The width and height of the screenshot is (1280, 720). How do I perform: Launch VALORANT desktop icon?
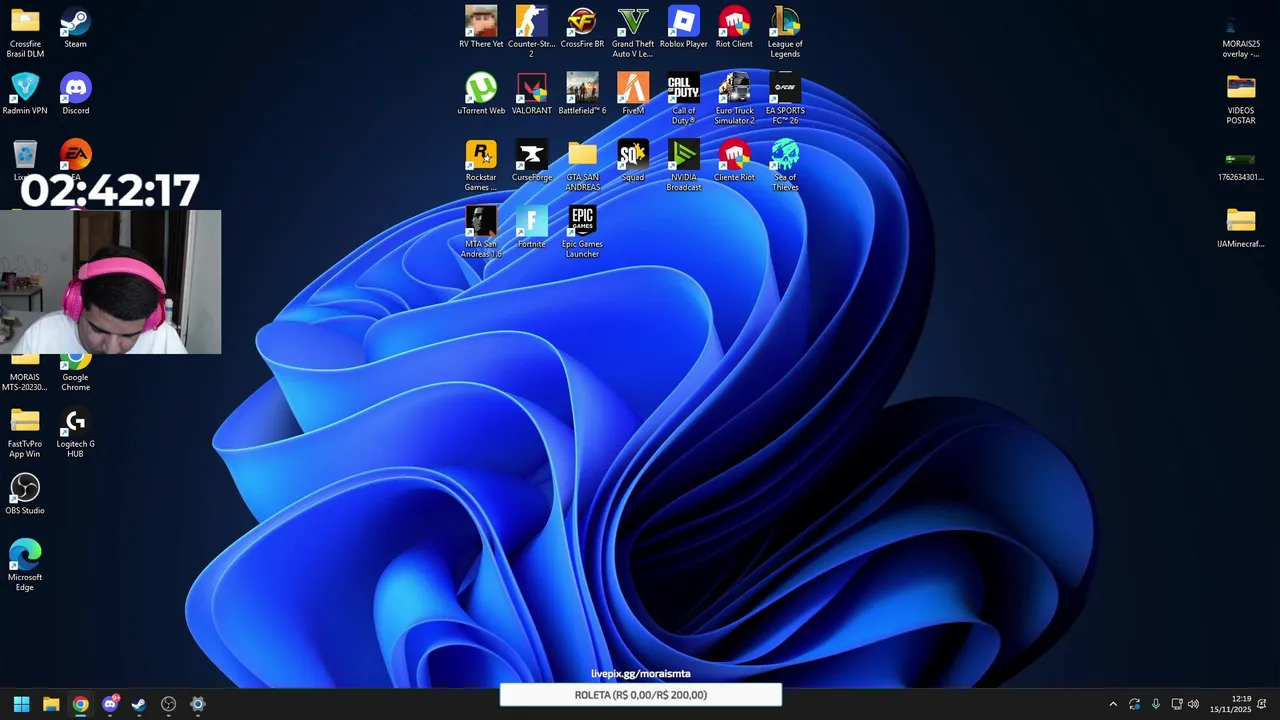click(531, 94)
